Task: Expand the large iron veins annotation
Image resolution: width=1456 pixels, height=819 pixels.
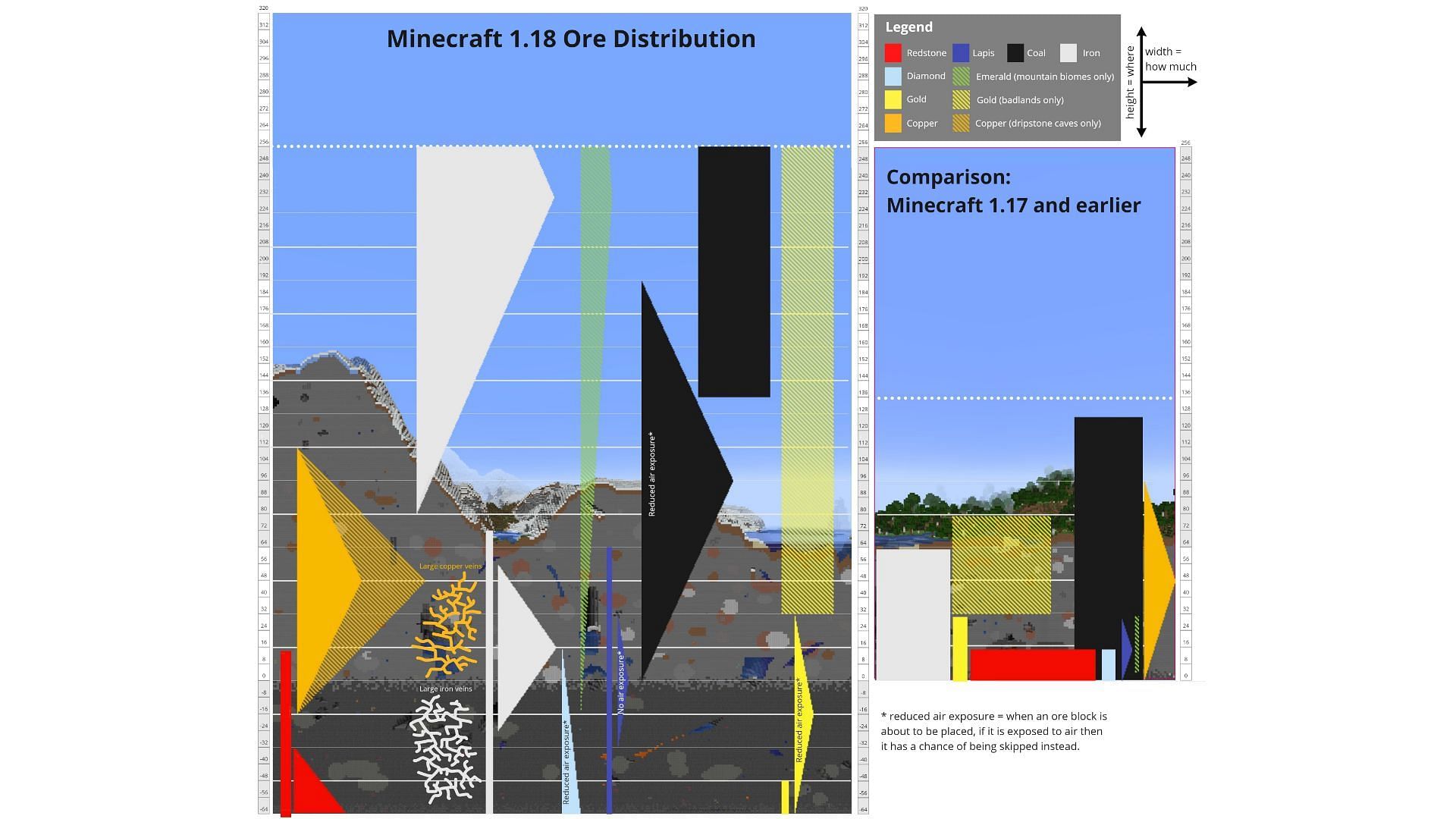Action: tap(444, 688)
